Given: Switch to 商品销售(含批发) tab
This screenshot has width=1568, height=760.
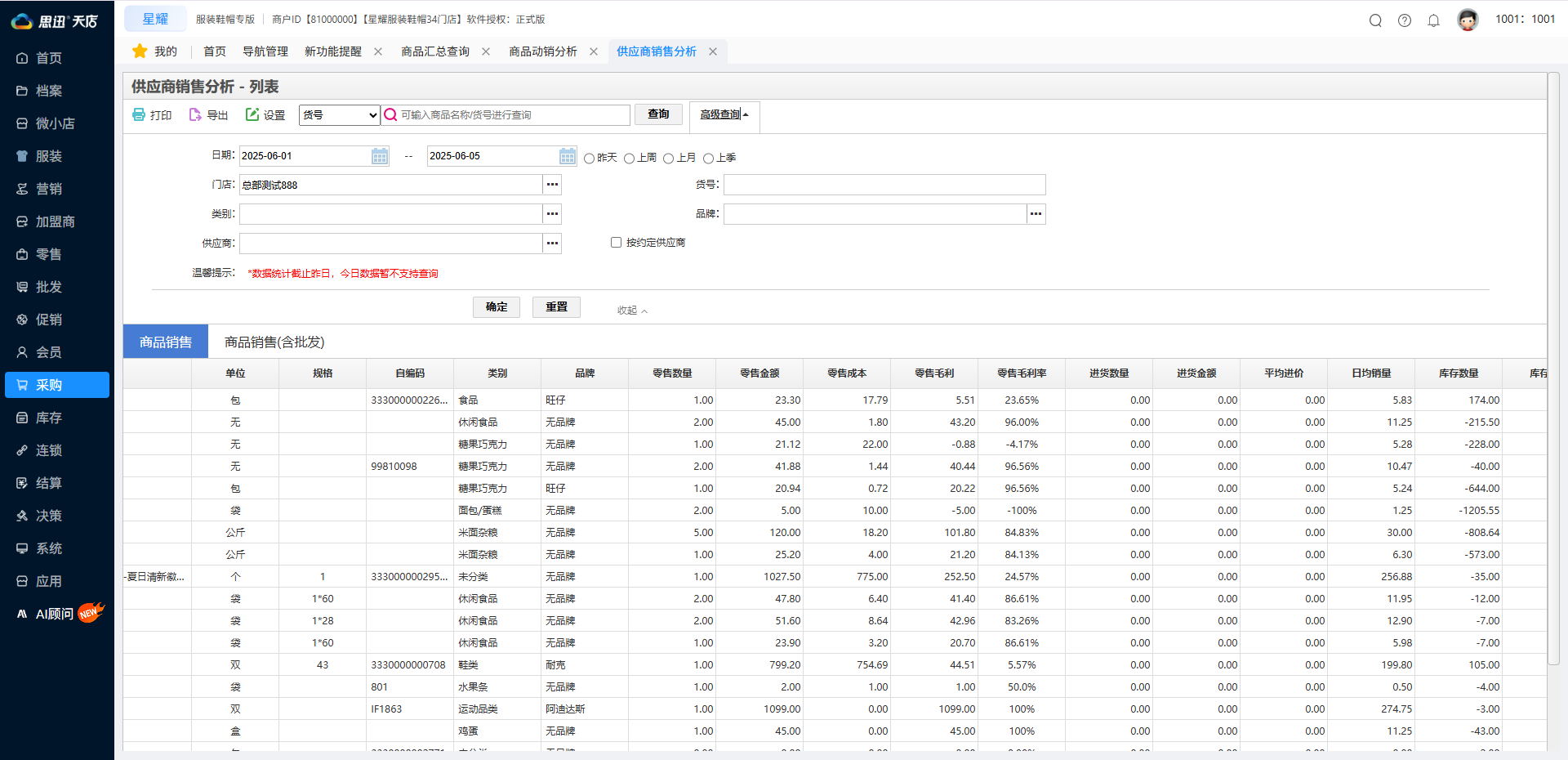Looking at the screenshot, I should (x=274, y=342).
